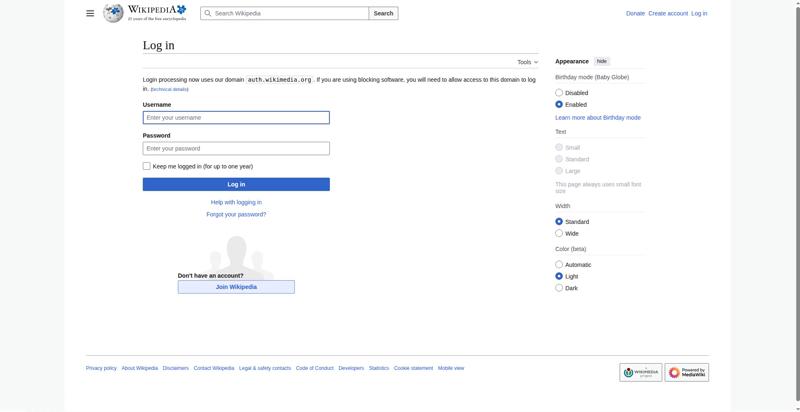Hide the Appearance panel
Viewport: 800px width, 412px height.
[601, 61]
